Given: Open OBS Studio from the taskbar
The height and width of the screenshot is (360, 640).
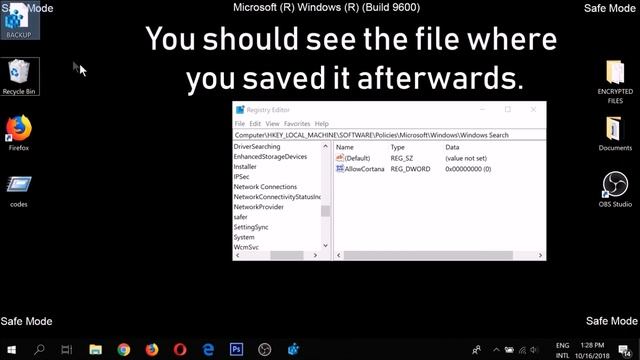Looking at the screenshot, I should (x=264, y=349).
